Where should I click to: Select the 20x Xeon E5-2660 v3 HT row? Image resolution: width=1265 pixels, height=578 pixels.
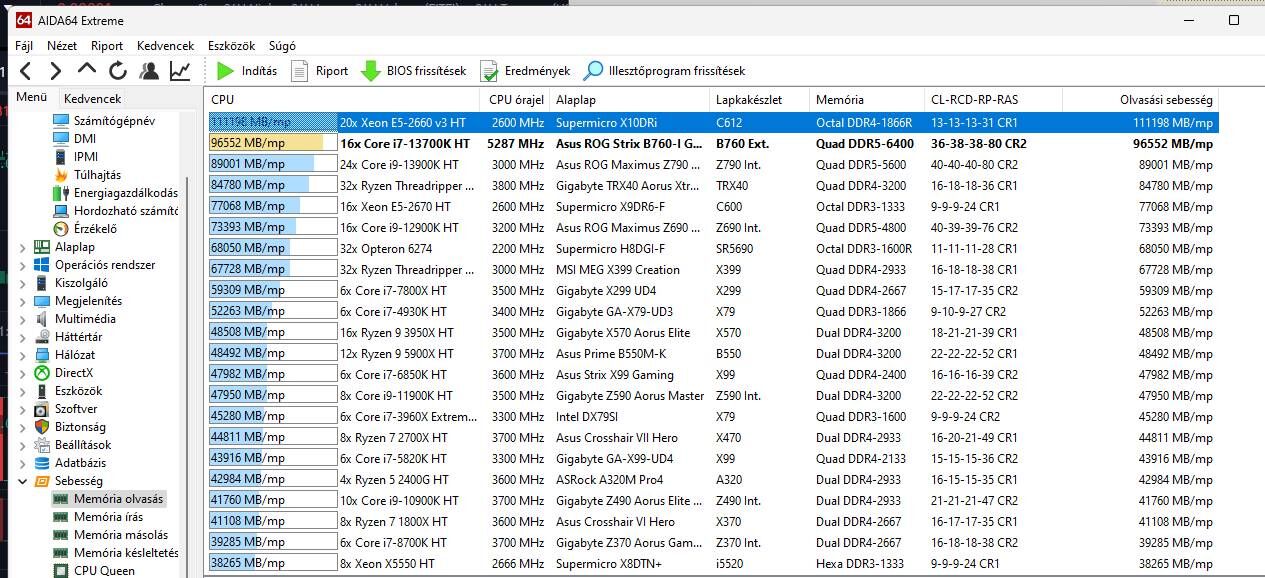point(712,122)
